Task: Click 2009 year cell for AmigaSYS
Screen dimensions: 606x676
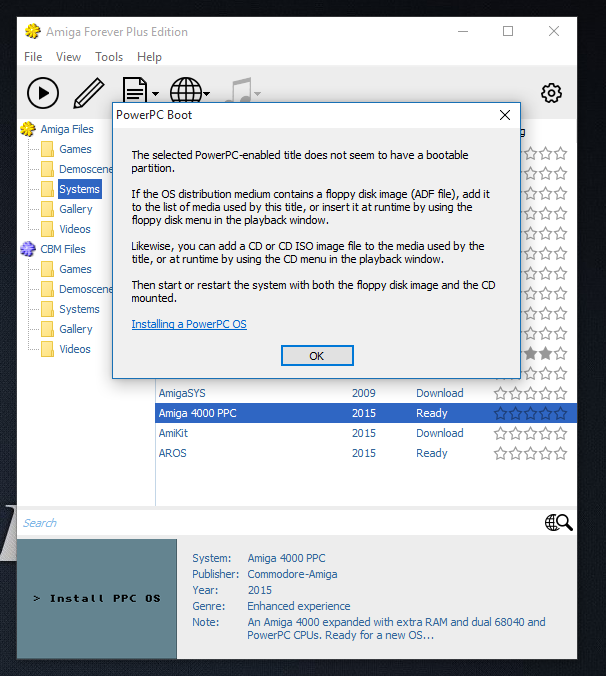Action: pos(364,393)
